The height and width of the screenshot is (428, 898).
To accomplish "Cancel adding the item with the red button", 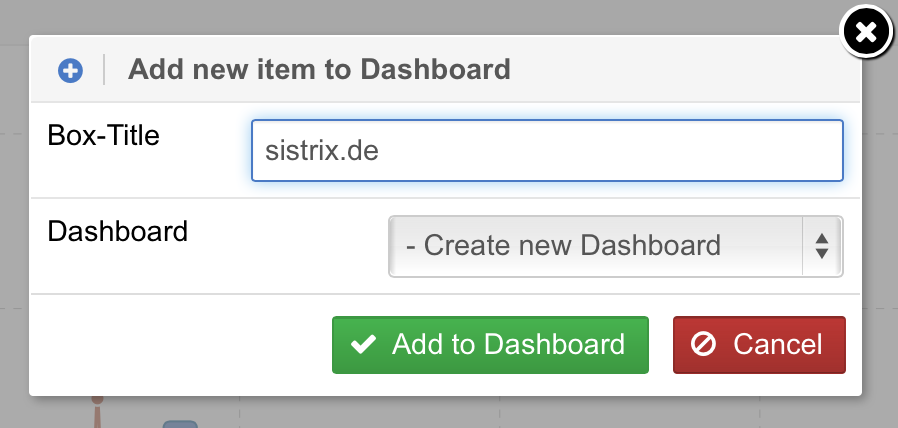I will pos(759,345).
